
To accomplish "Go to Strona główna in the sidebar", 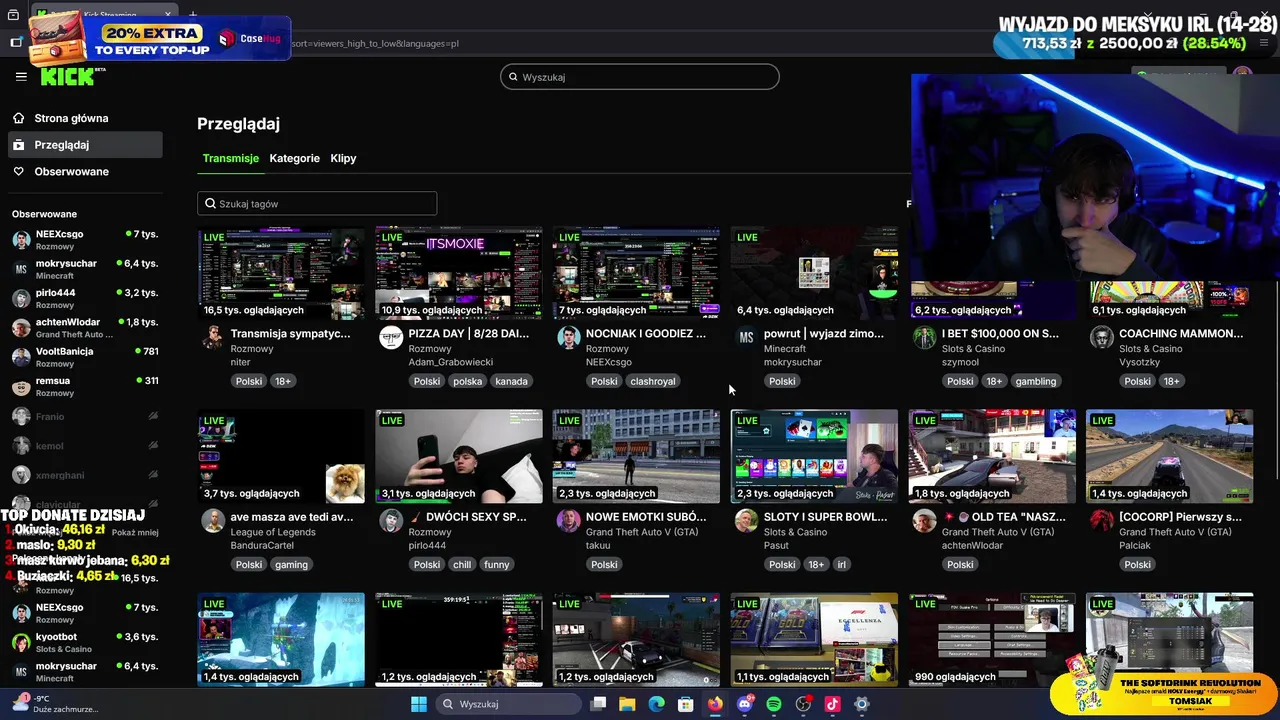I will click(x=84, y=118).
